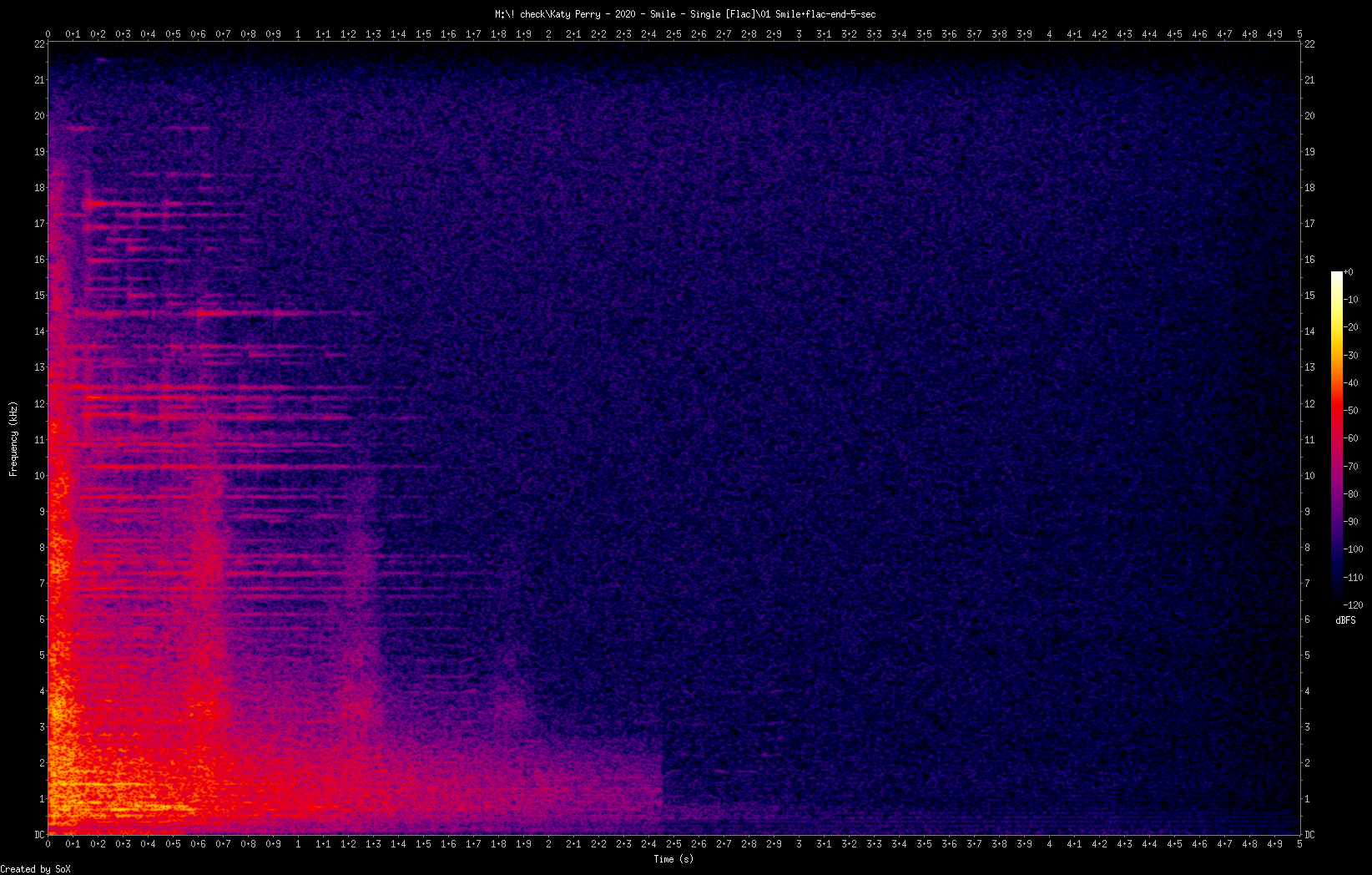The image size is (1372, 875).
Task: Click the "Time (s)" axis label
Action: click(x=673, y=859)
